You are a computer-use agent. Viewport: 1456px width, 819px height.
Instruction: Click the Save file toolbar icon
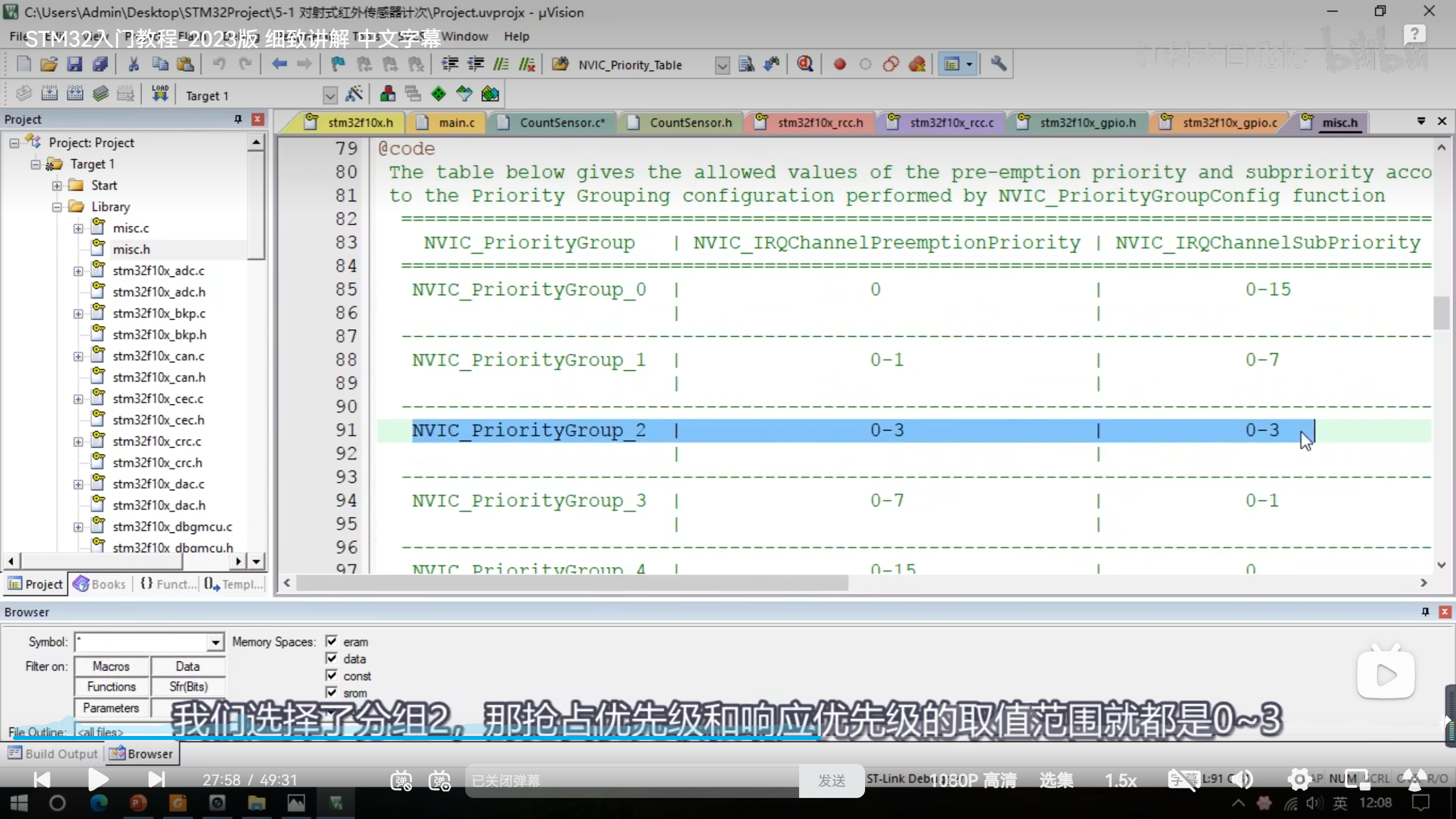click(x=75, y=64)
